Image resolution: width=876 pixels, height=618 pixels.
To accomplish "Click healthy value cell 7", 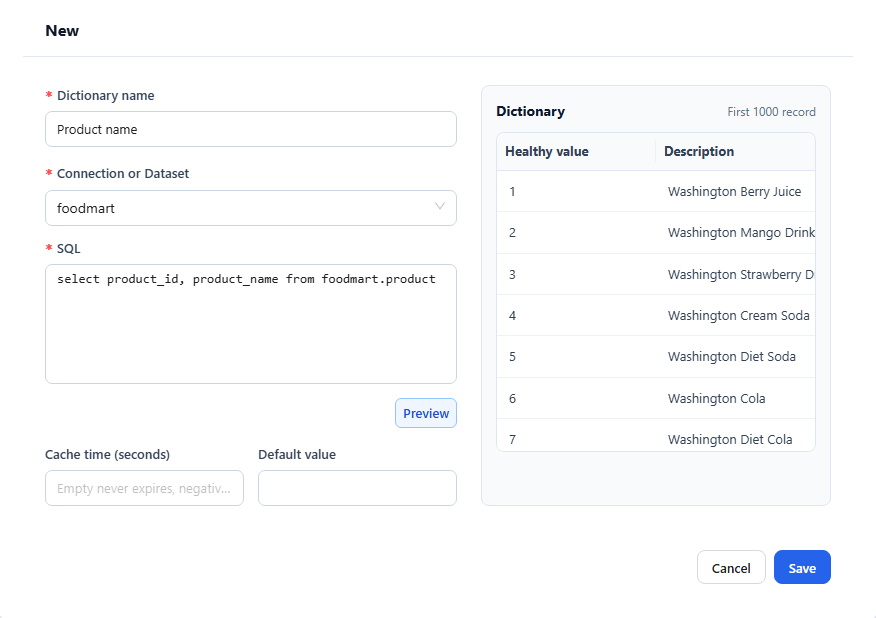I will pos(576,436).
